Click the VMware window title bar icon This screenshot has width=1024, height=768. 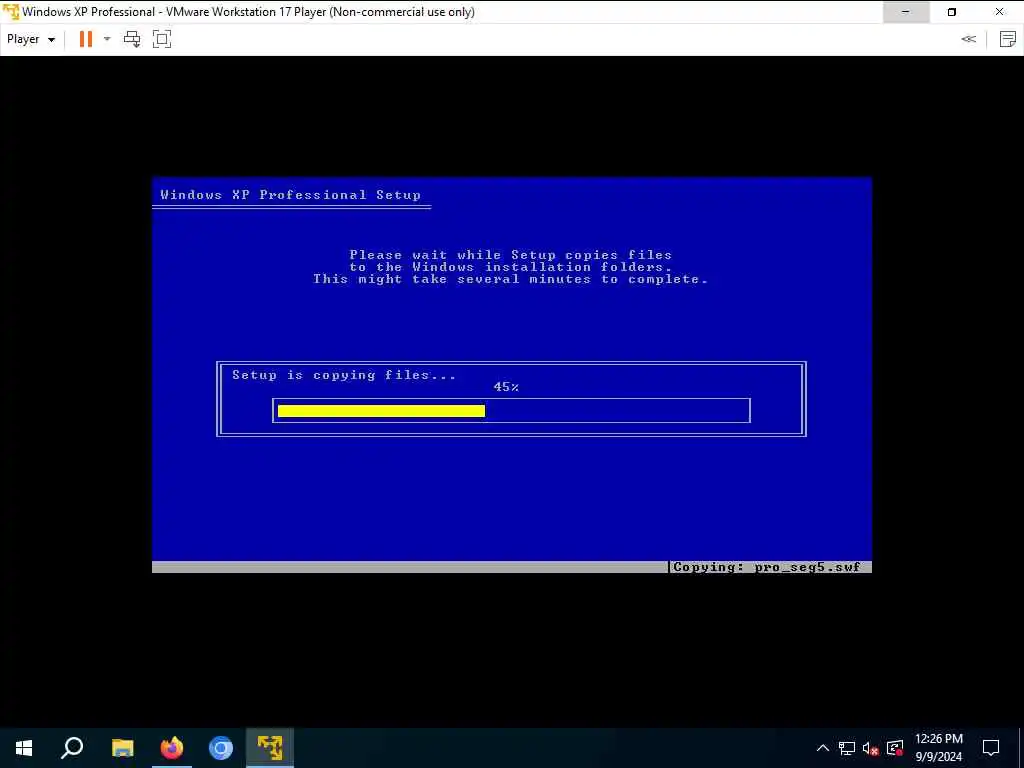(x=11, y=12)
